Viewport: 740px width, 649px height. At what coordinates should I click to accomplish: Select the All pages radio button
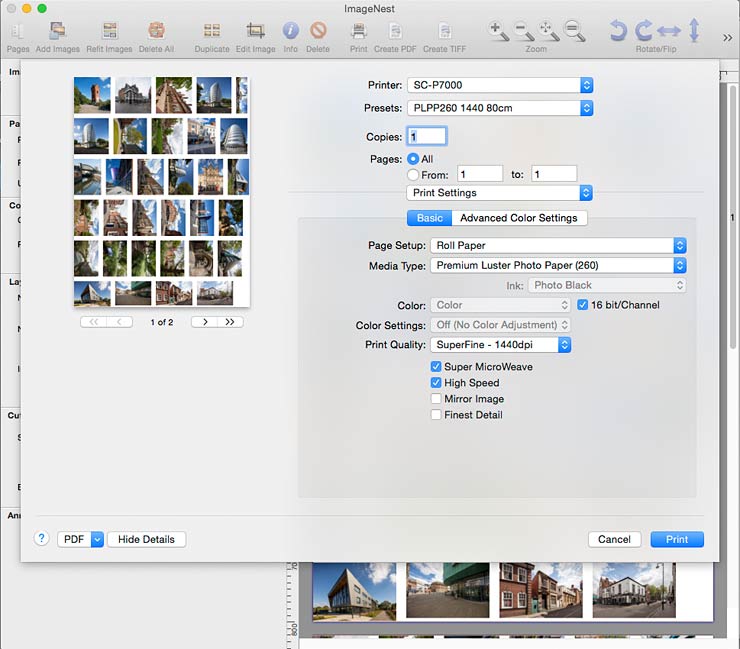pos(413,159)
